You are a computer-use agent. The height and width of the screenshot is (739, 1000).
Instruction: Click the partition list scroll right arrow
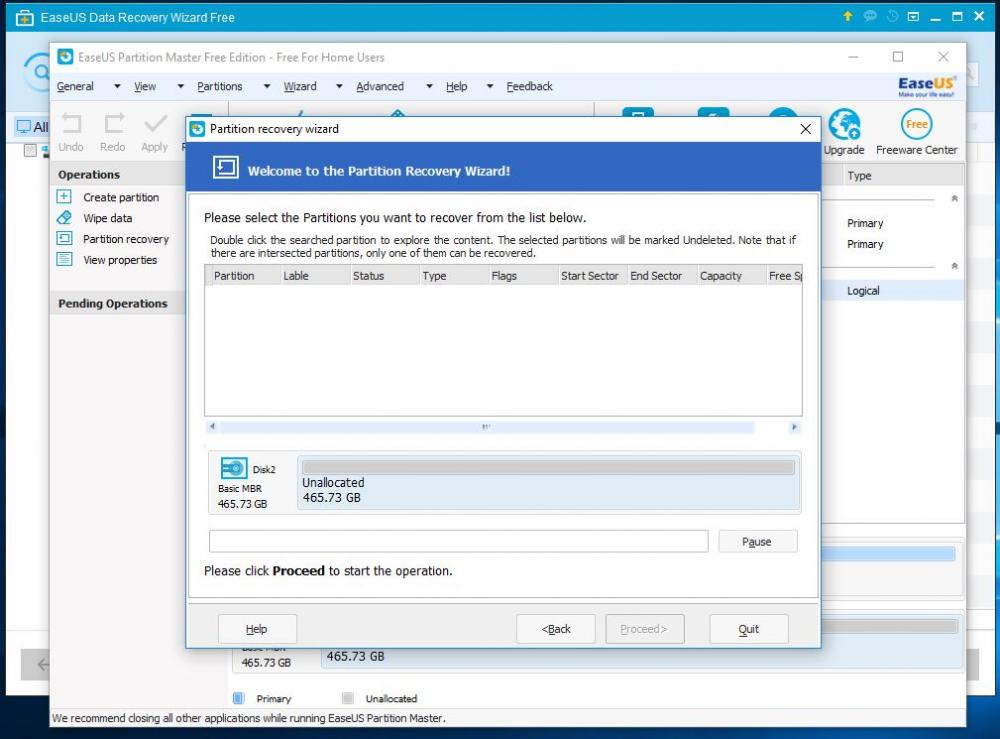pos(794,427)
